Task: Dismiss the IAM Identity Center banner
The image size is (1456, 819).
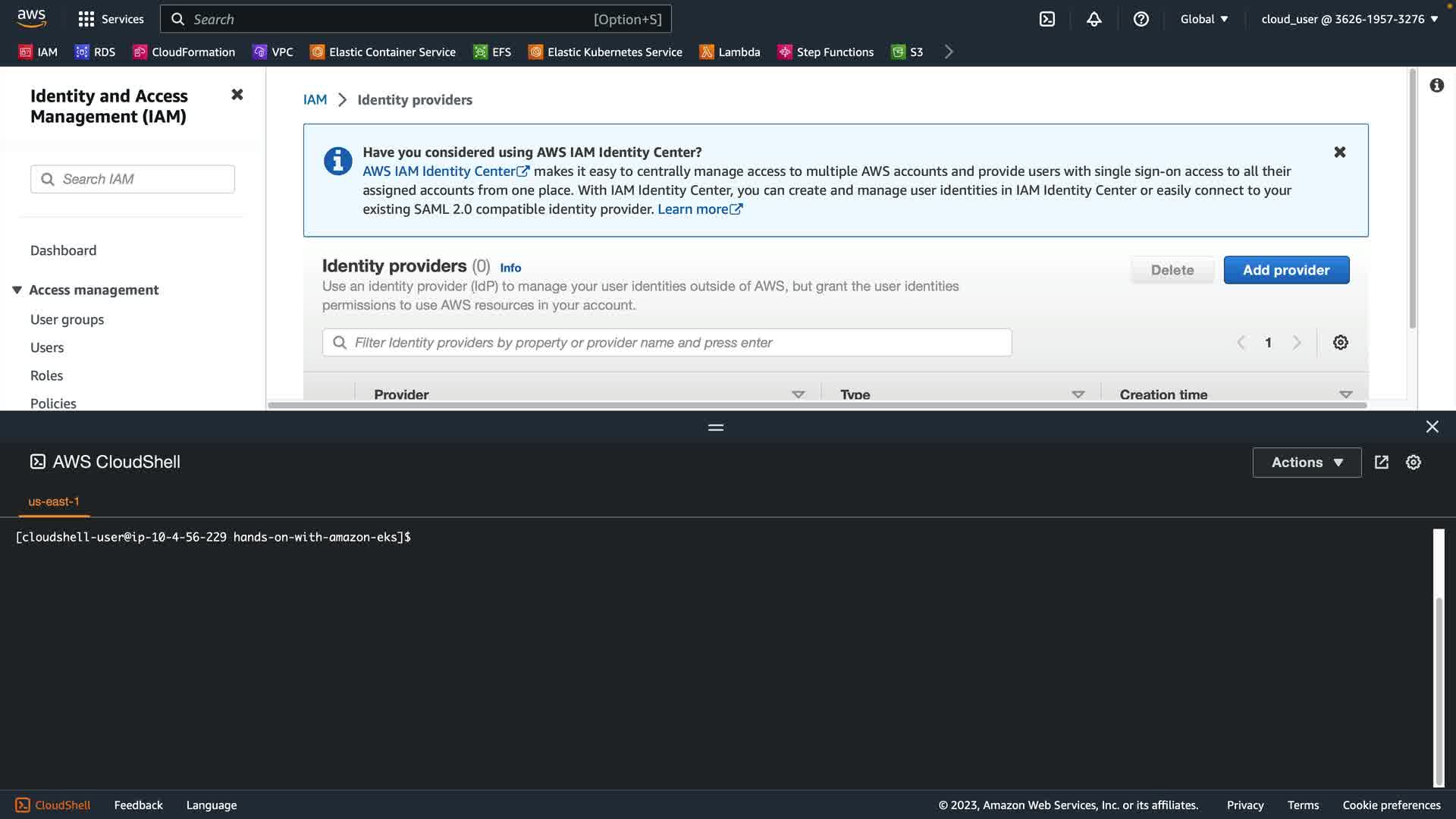Action: tap(1339, 152)
